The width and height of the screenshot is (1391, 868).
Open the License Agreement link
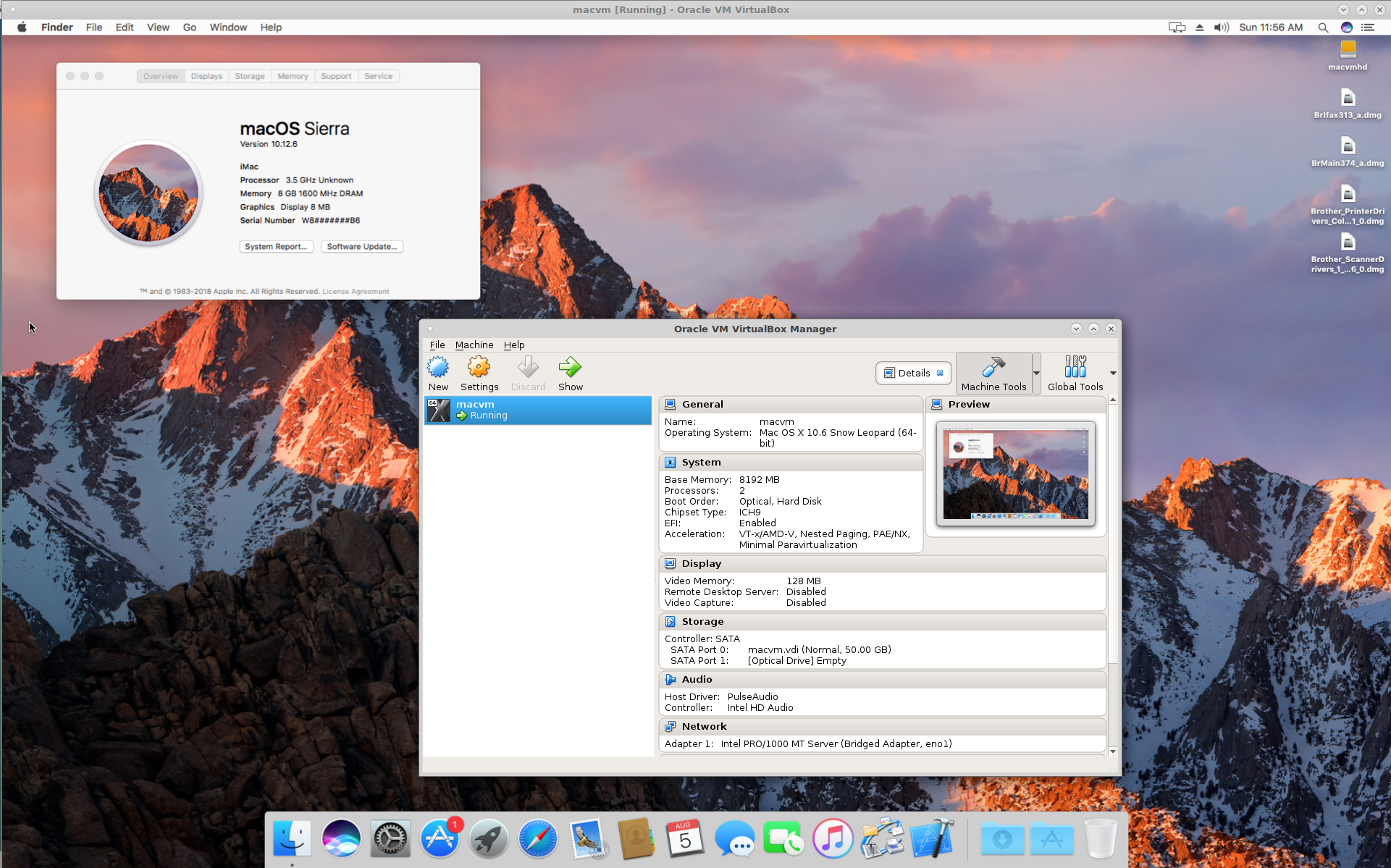pos(356,292)
